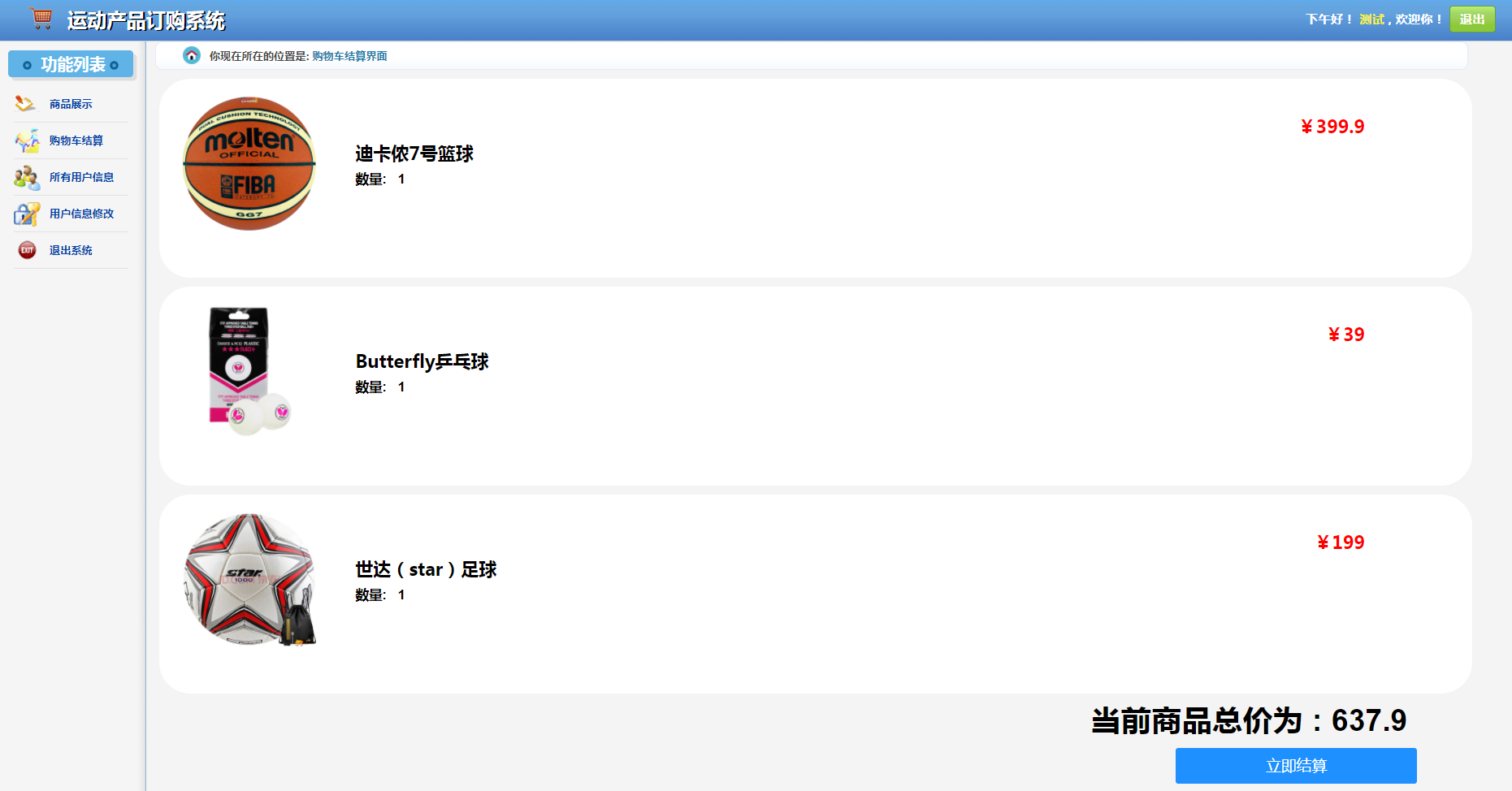Click the 功能列表 panel header
The image size is (1512, 791).
coord(71,64)
